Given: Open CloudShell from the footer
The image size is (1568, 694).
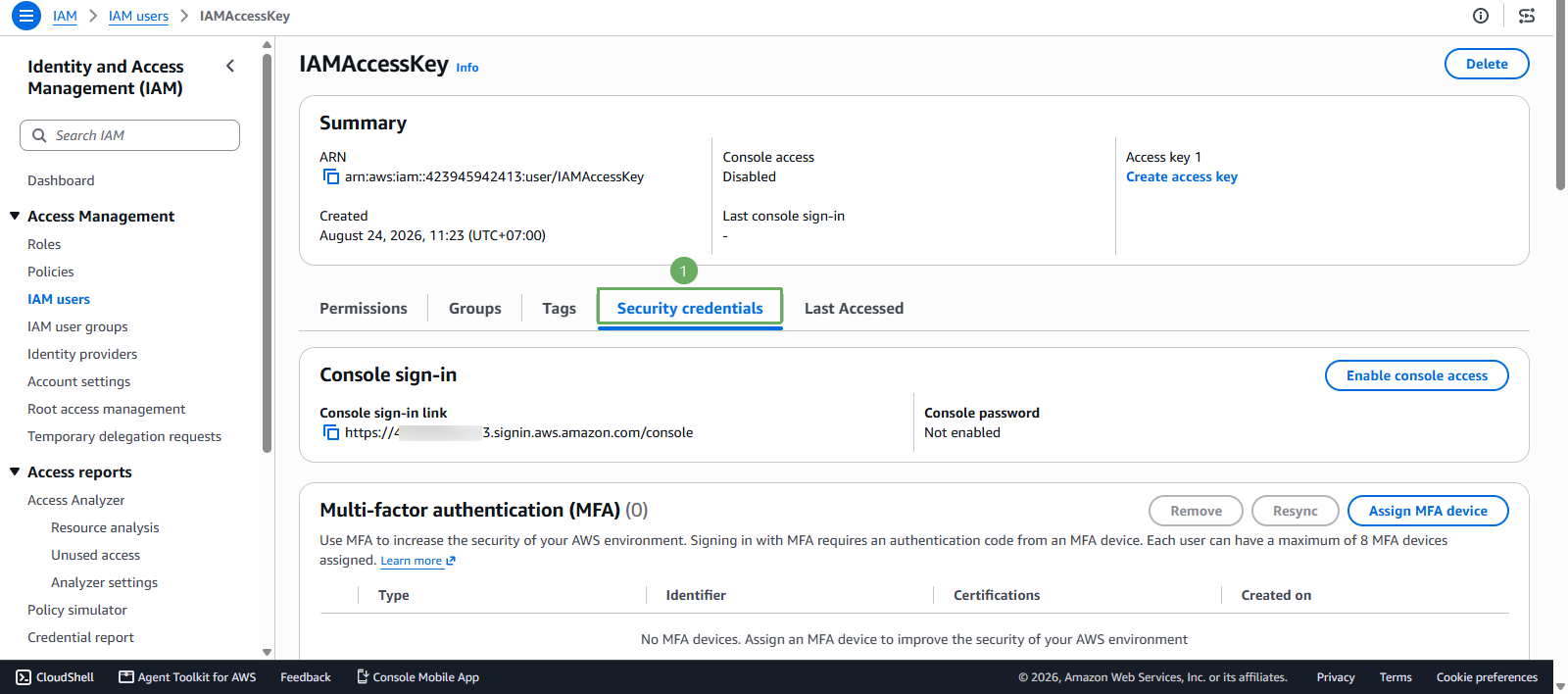Looking at the screenshot, I should (x=55, y=677).
